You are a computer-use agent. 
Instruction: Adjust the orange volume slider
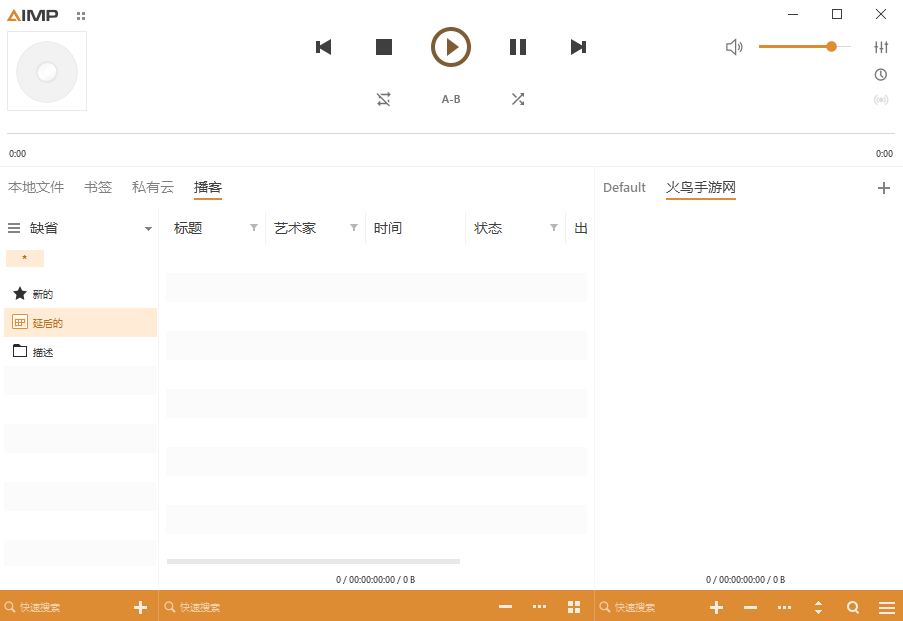coord(805,47)
